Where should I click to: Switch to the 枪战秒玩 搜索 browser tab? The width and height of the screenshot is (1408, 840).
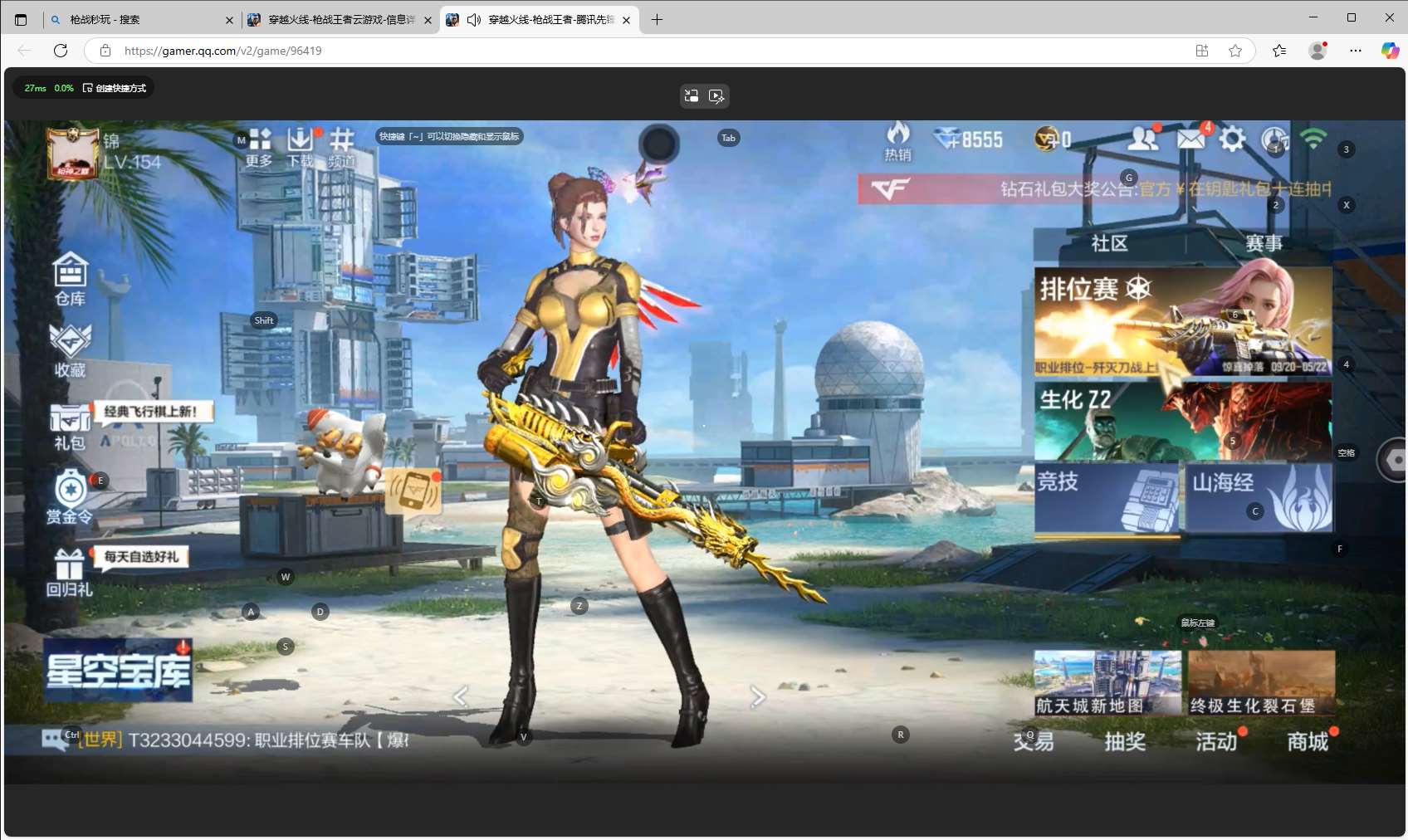point(141,19)
